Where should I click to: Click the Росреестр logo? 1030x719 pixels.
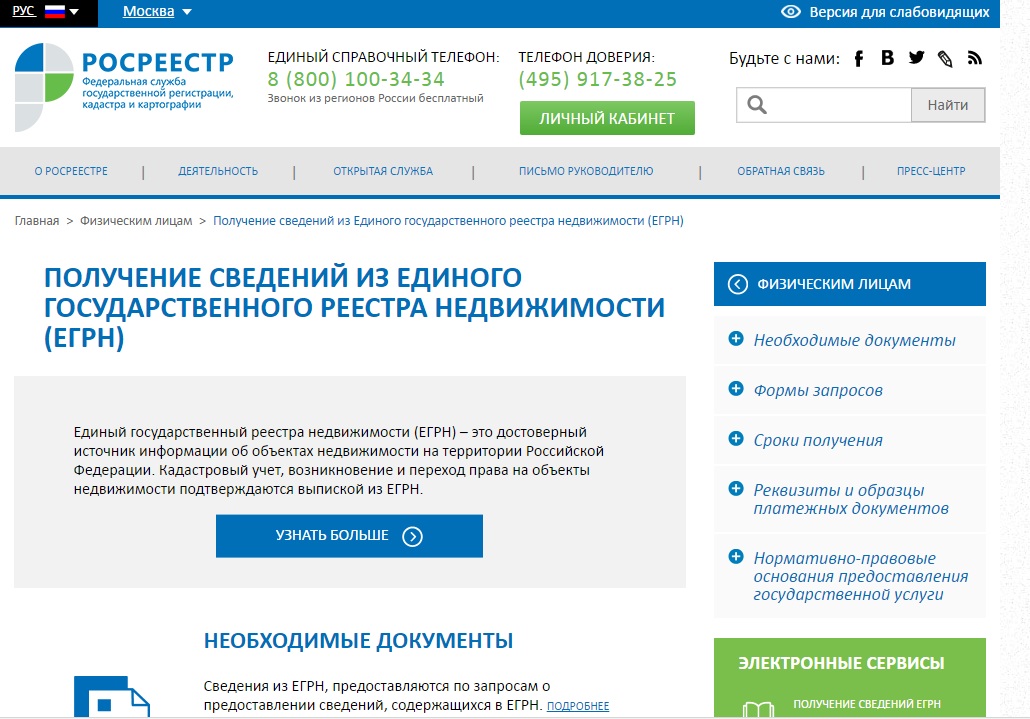[124, 88]
